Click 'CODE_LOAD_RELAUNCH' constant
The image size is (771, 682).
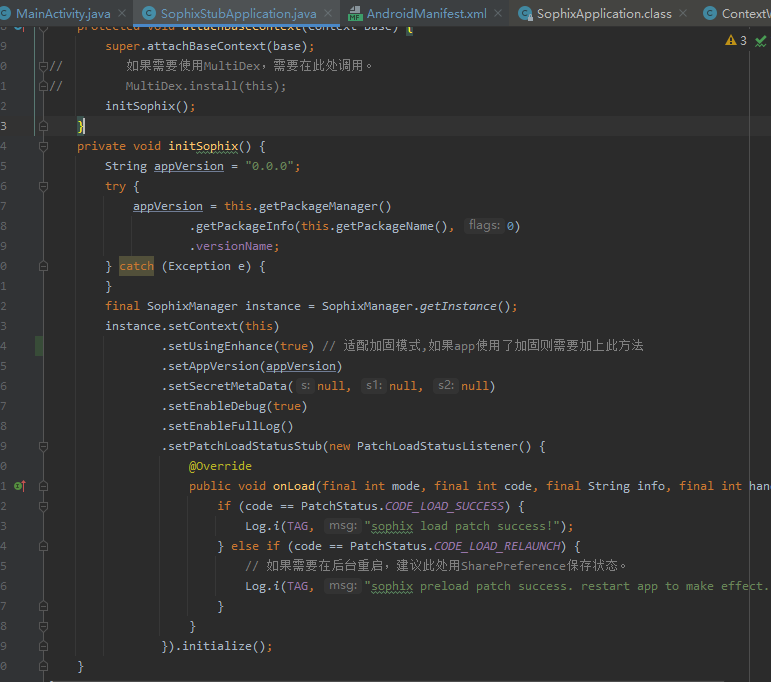[x=497, y=546]
